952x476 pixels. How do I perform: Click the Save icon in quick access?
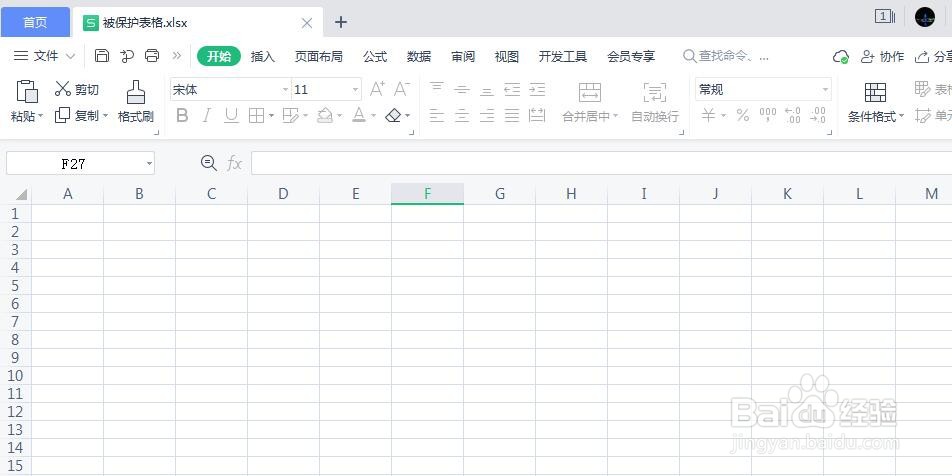[x=102, y=56]
